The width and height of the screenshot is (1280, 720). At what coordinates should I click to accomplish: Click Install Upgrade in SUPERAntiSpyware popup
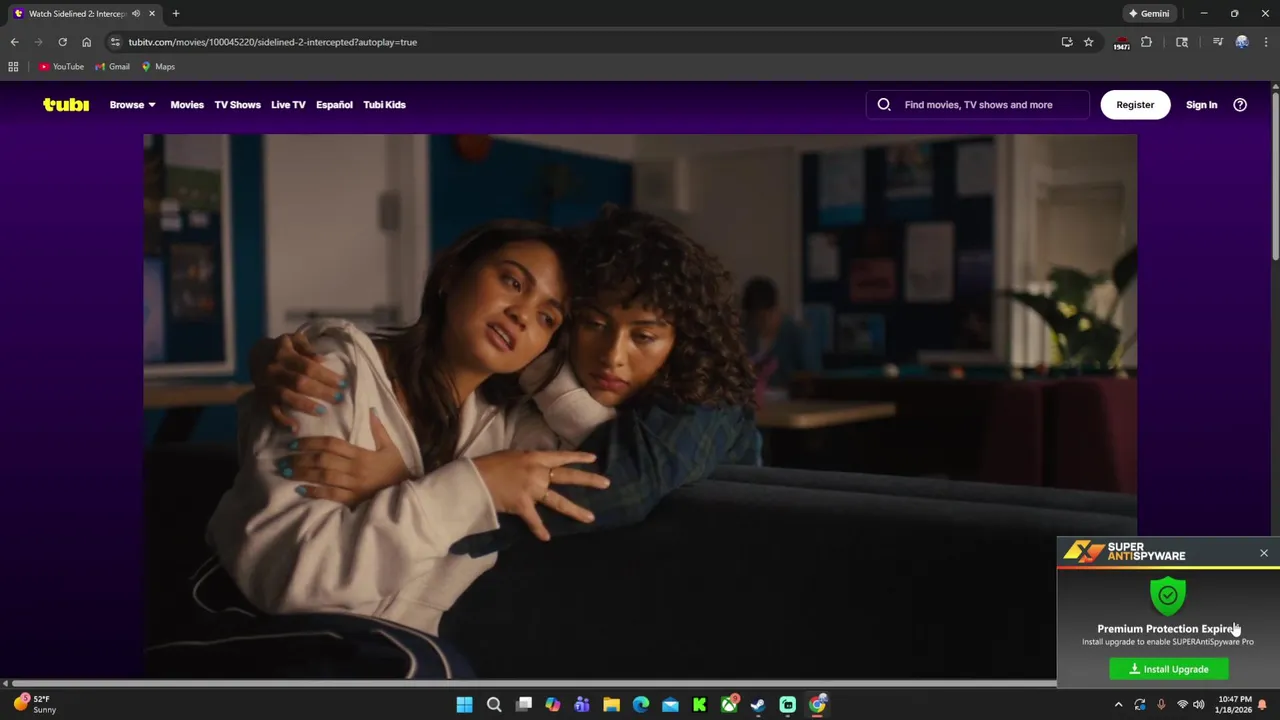tap(1169, 669)
